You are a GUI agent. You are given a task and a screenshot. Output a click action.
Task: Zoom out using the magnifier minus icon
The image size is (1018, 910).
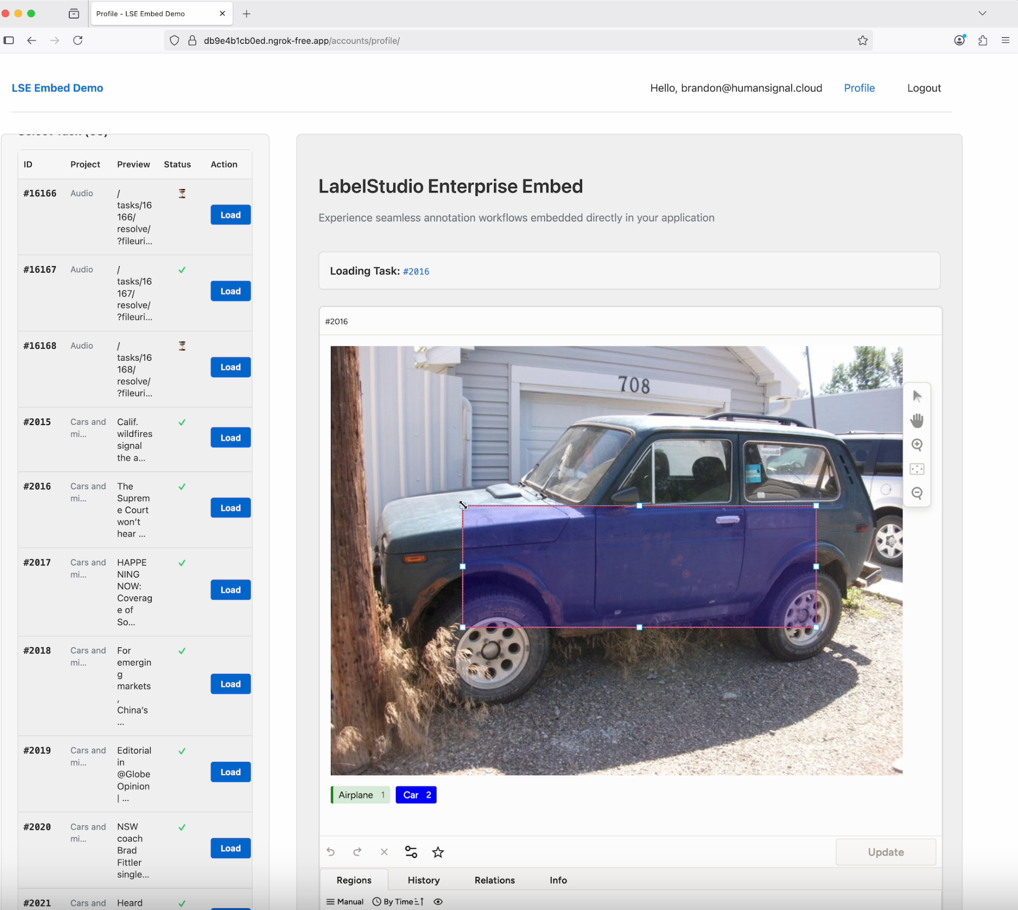coord(917,492)
